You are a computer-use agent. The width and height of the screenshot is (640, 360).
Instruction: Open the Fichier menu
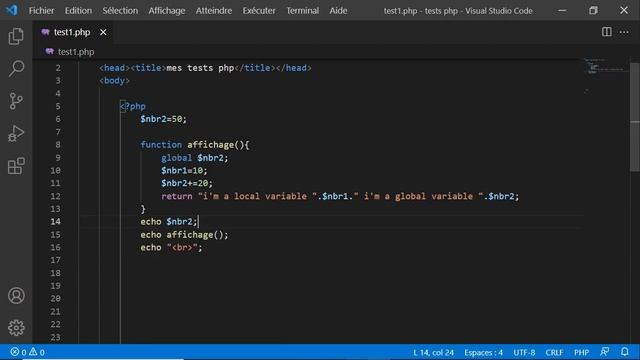41,10
